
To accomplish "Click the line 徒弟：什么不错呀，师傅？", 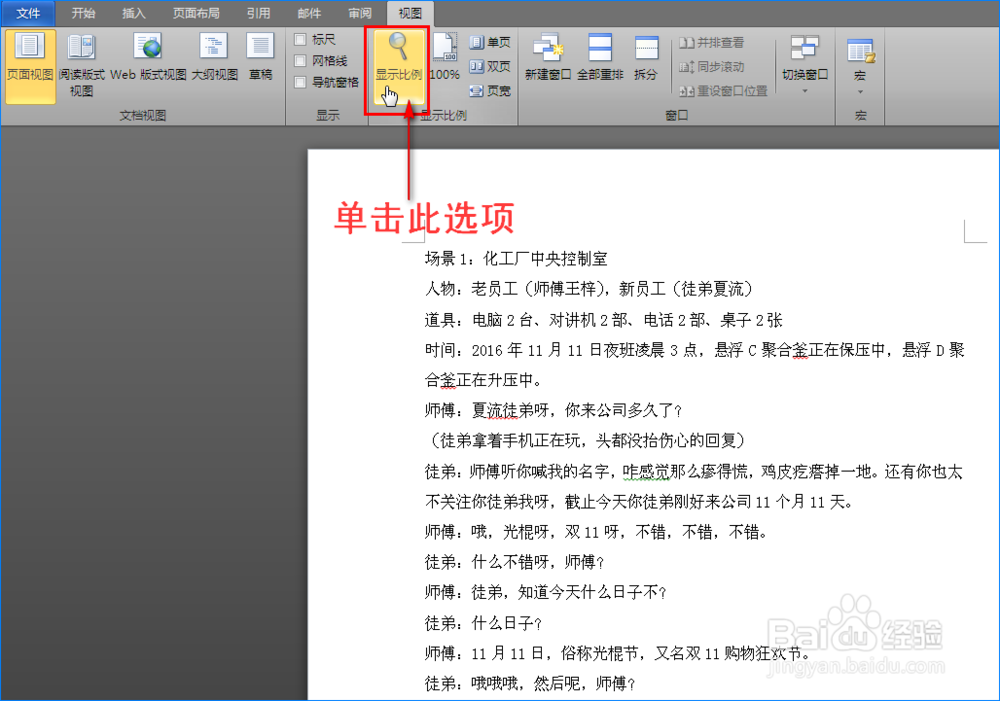I will coord(514,562).
